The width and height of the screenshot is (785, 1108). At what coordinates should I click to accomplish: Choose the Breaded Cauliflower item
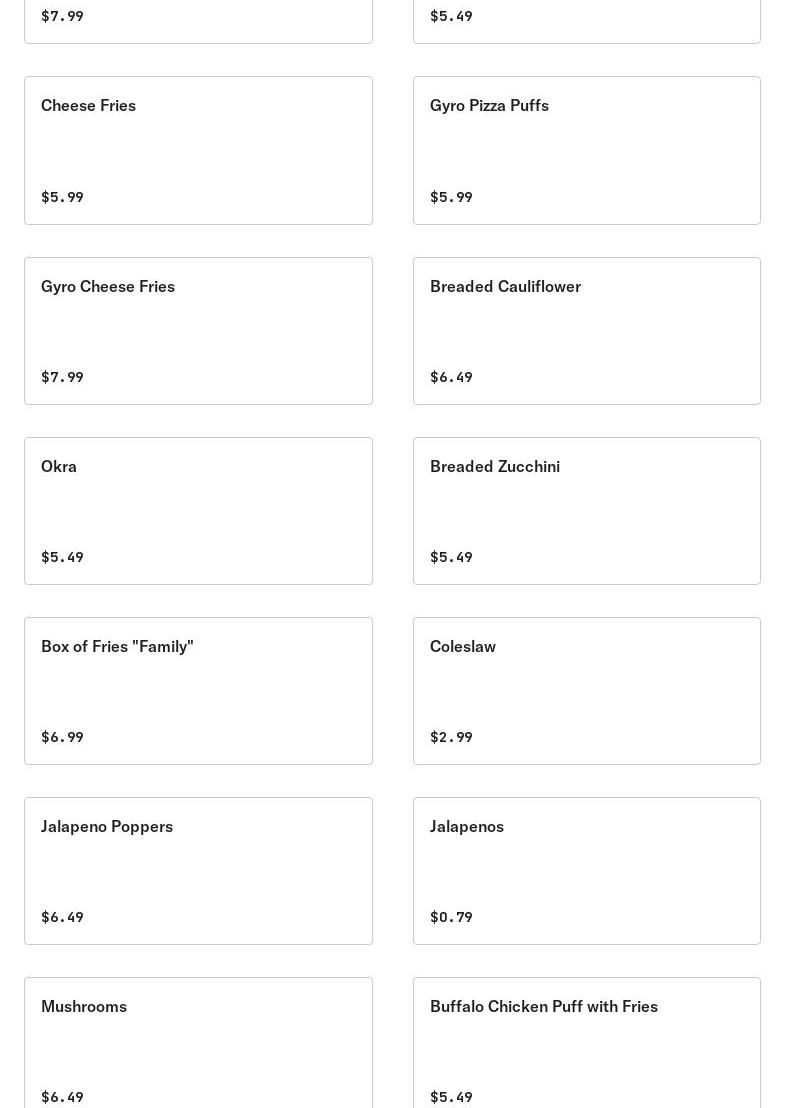[x=586, y=331]
